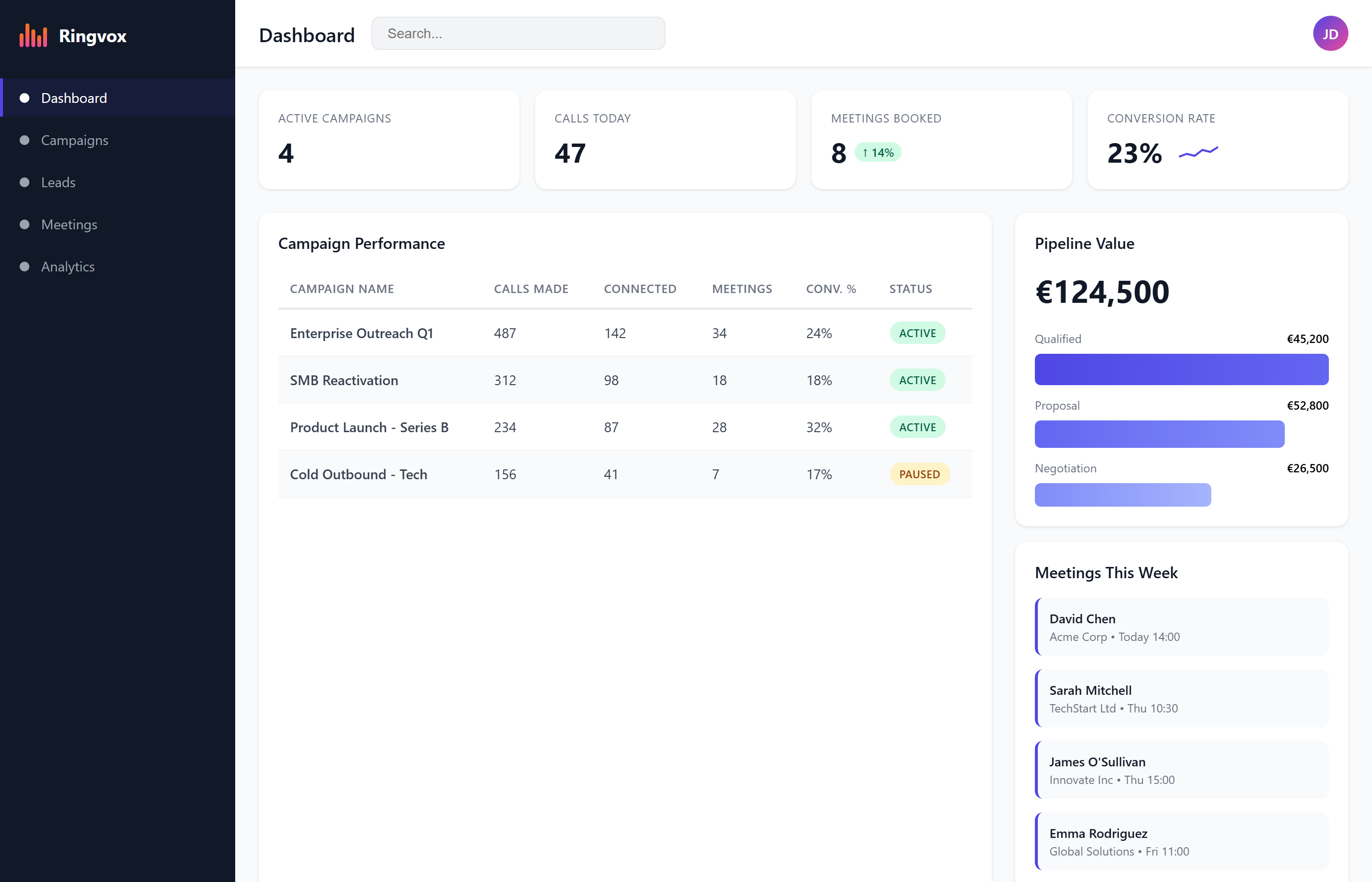Image resolution: width=1372 pixels, height=882 pixels.
Task: Click into the Search field
Action: tap(517, 34)
